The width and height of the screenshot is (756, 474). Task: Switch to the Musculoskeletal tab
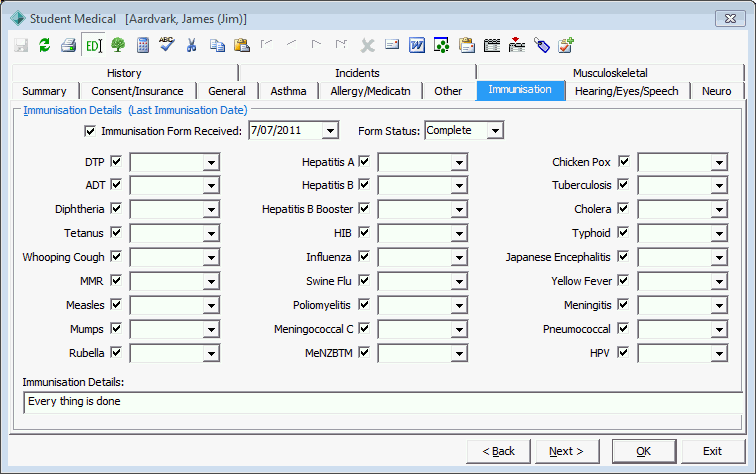coord(610,73)
